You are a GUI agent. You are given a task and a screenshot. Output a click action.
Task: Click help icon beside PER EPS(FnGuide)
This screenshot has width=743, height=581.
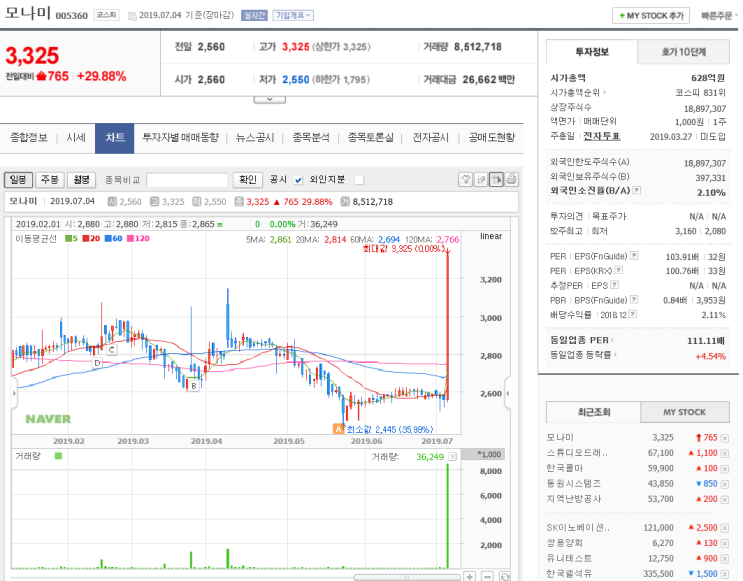coord(634,256)
